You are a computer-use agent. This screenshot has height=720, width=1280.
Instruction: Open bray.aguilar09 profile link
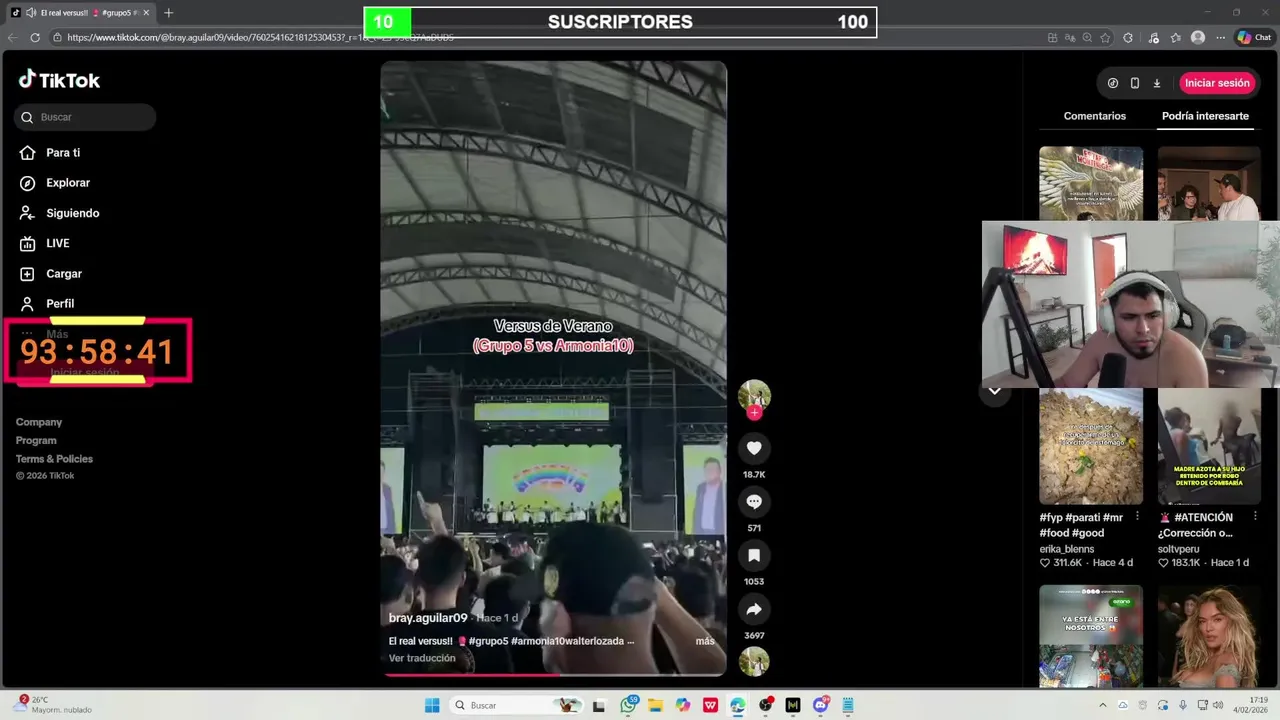click(x=428, y=618)
